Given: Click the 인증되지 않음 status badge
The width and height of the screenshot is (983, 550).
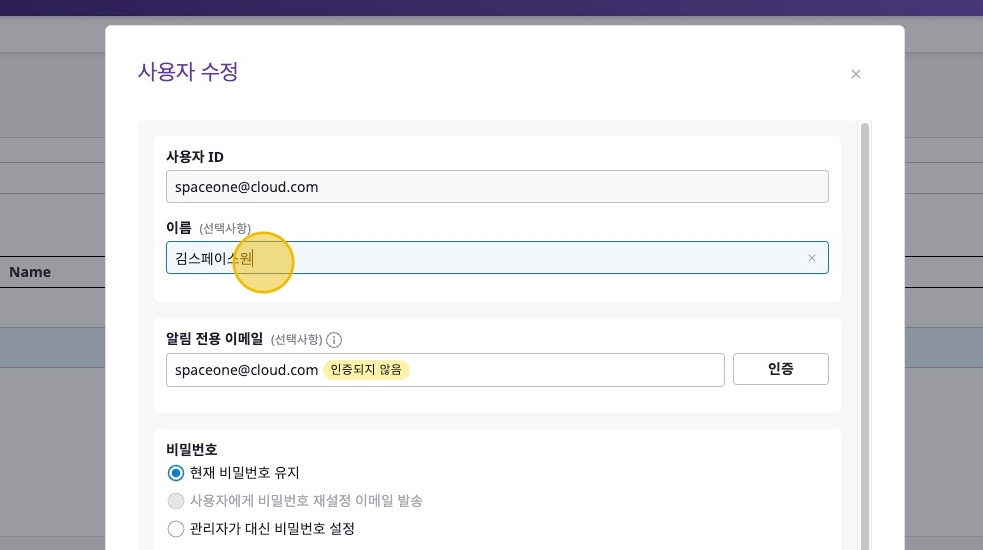Looking at the screenshot, I should coord(366,370).
